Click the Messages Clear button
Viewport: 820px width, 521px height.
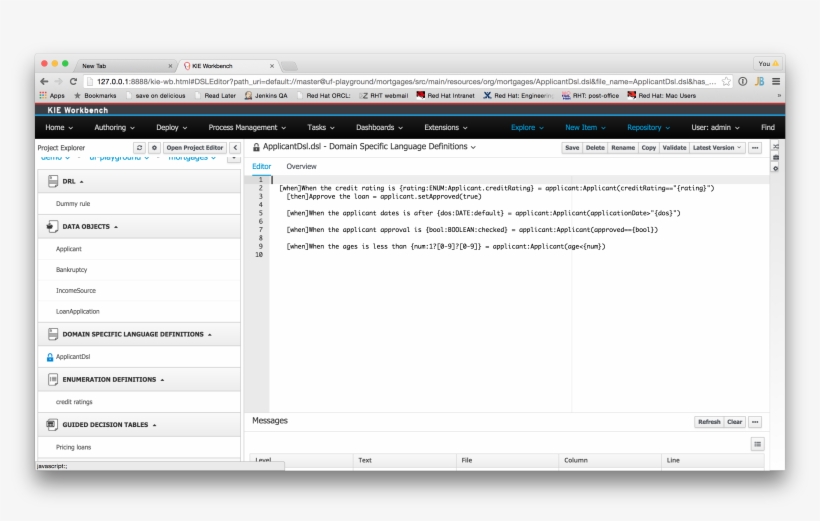coord(734,422)
